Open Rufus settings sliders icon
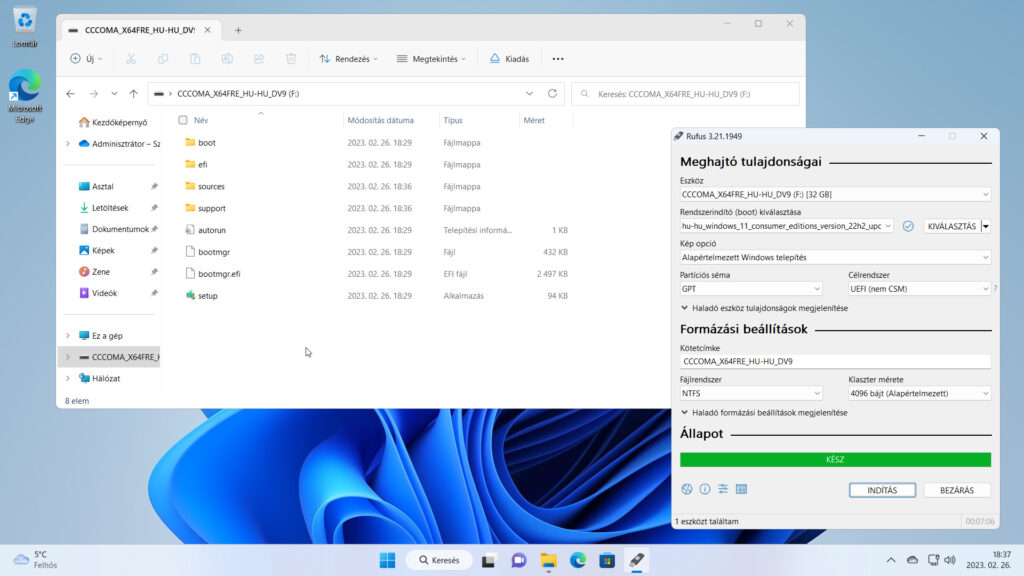The height and width of the screenshot is (576, 1024). coord(723,489)
